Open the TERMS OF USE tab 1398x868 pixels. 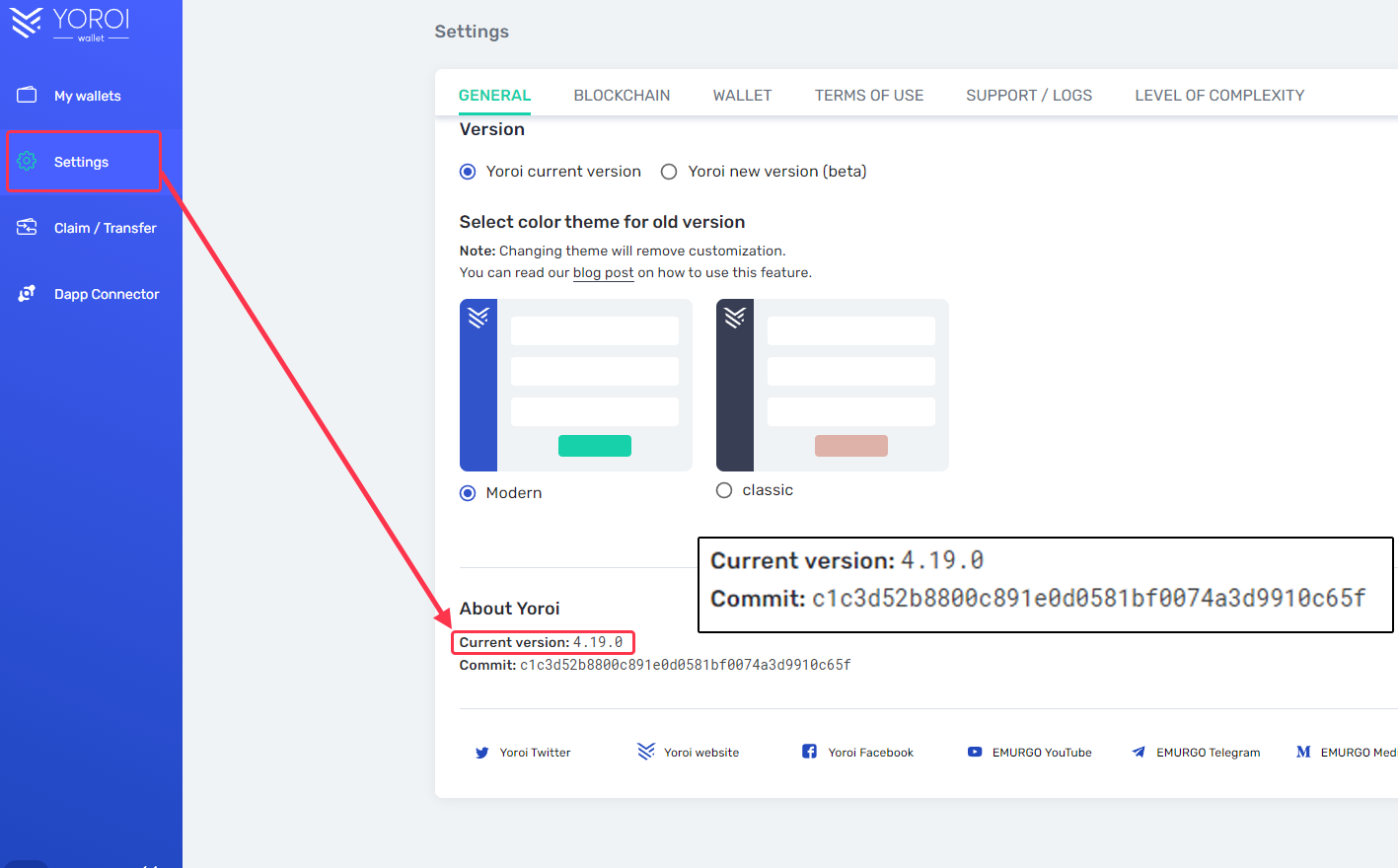pos(868,95)
